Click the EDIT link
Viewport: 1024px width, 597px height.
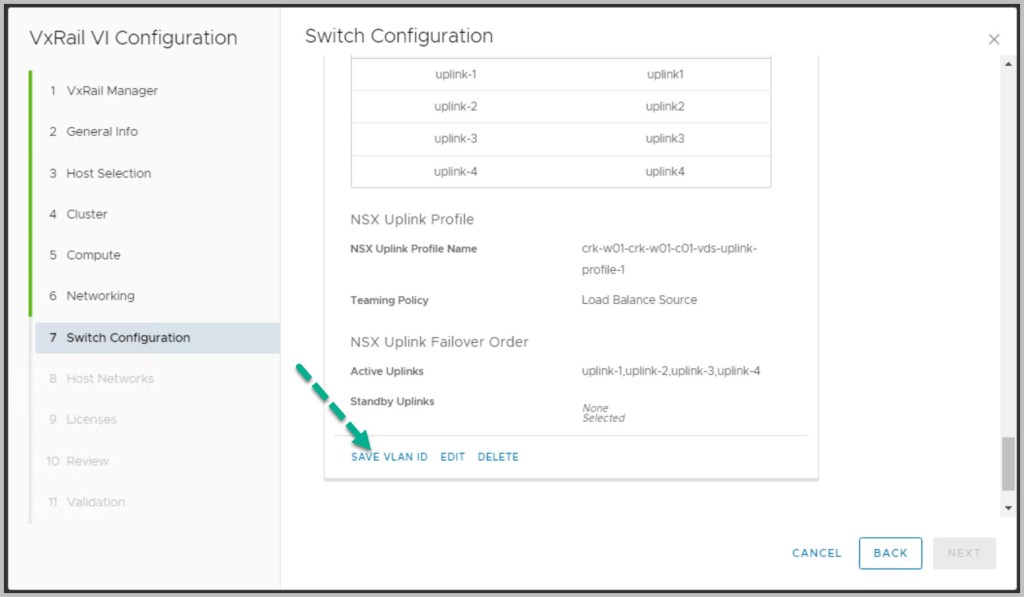(x=453, y=457)
